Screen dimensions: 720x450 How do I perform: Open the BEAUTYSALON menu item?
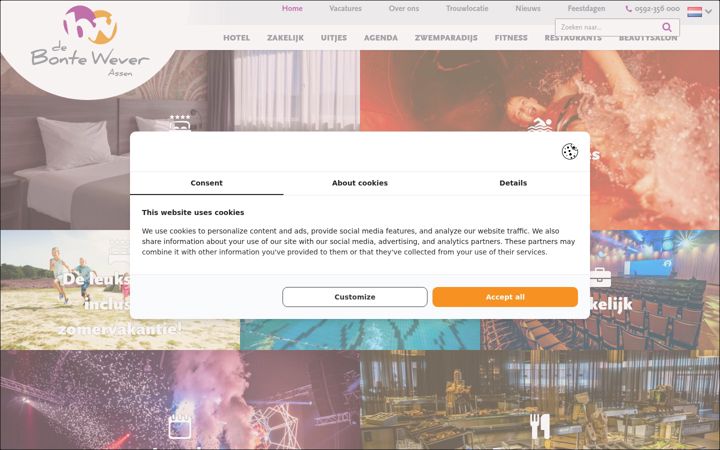coord(648,38)
